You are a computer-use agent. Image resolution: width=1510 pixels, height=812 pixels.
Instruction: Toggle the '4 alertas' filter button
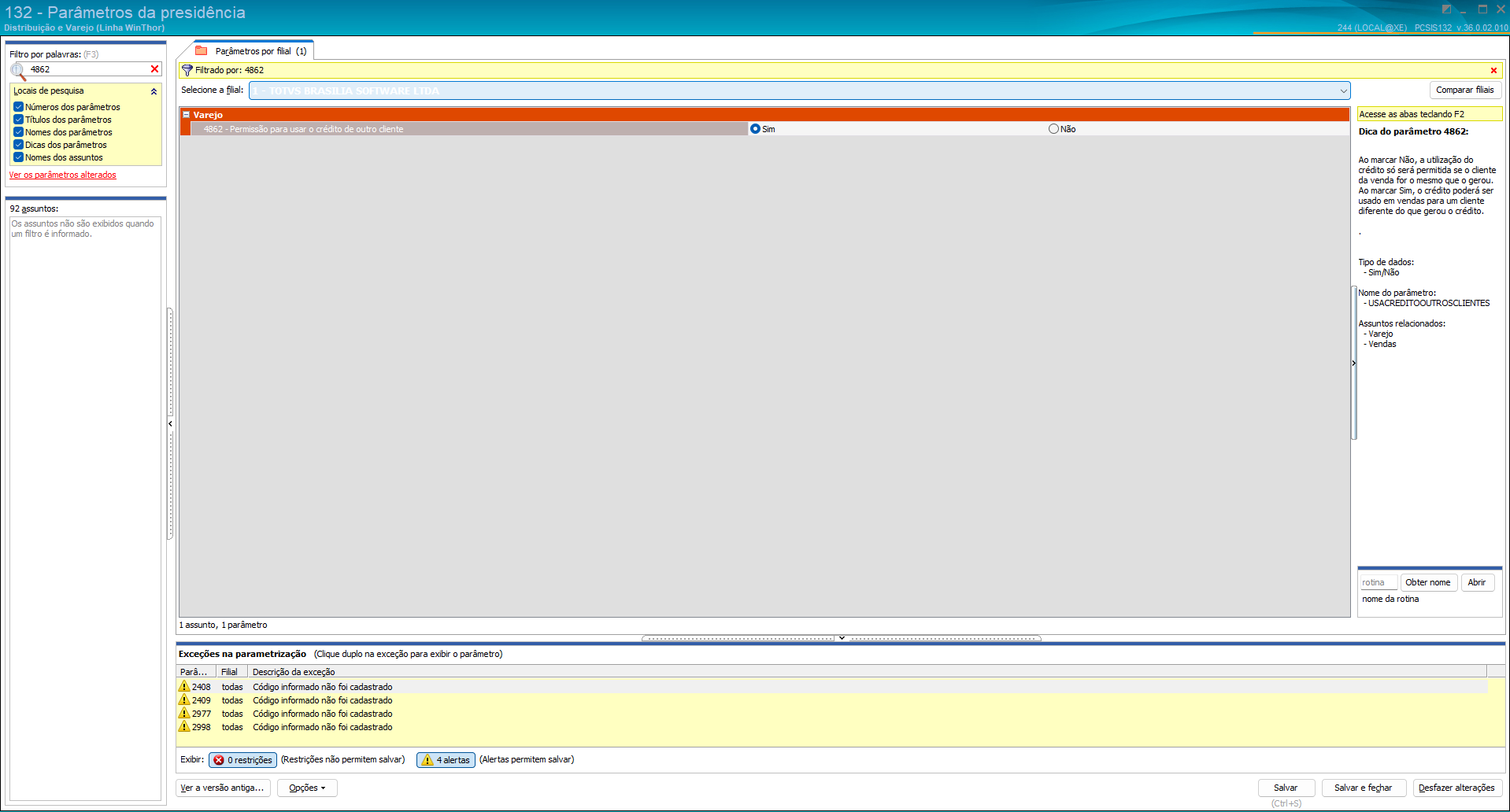point(446,760)
